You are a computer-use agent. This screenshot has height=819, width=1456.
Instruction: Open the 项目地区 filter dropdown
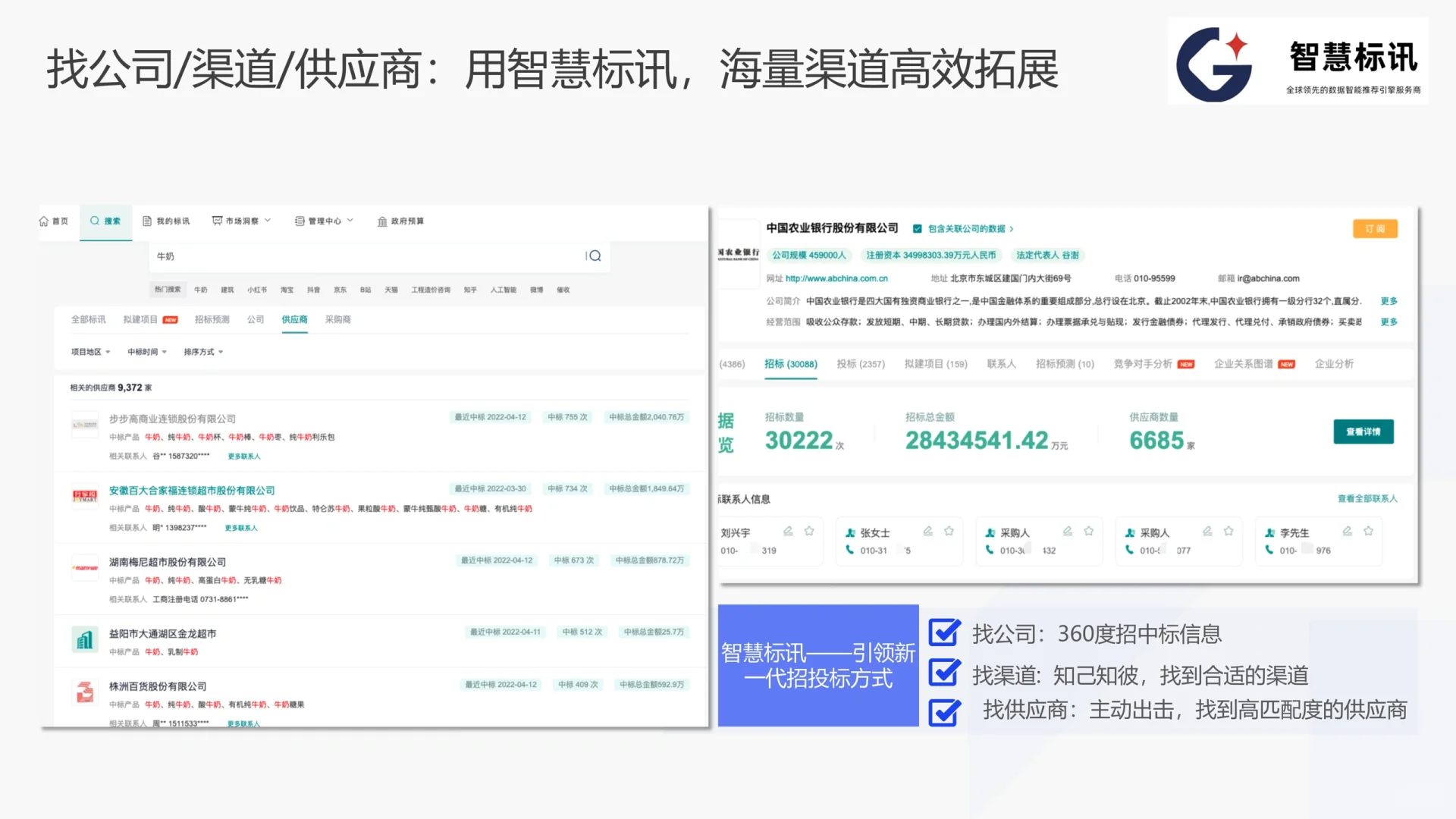90,352
